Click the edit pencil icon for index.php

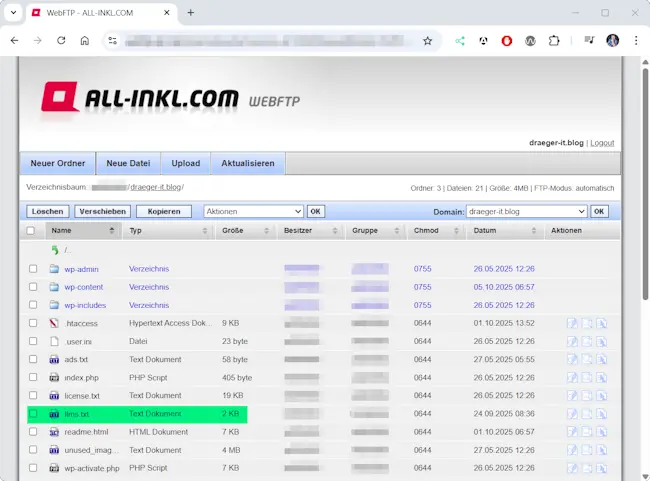[572, 377]
